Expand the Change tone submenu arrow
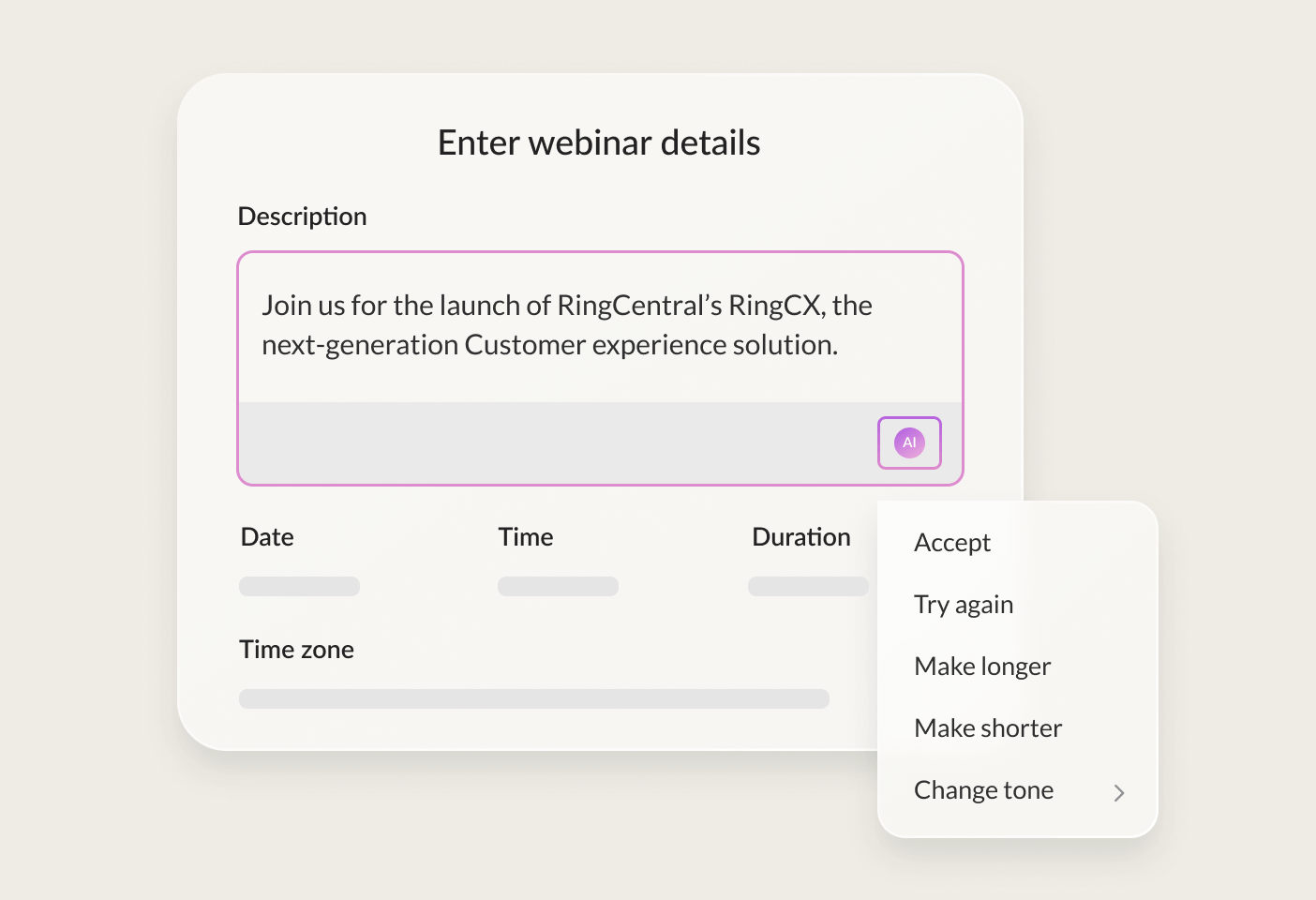Image resolution: width=1316 pixels, height=900 pixels. pos(1118,793)
